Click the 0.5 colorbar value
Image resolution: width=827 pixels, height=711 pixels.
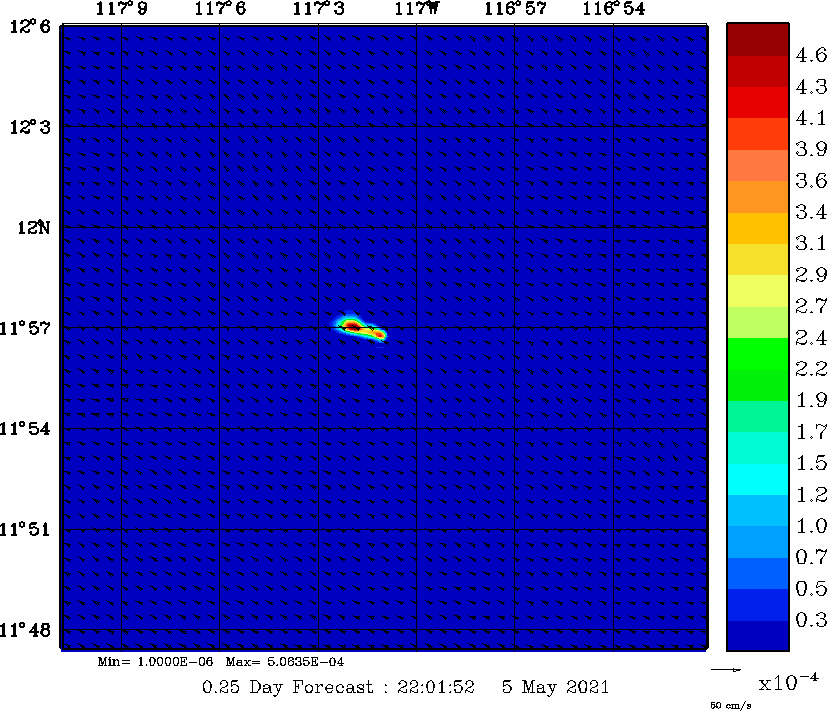811,588
